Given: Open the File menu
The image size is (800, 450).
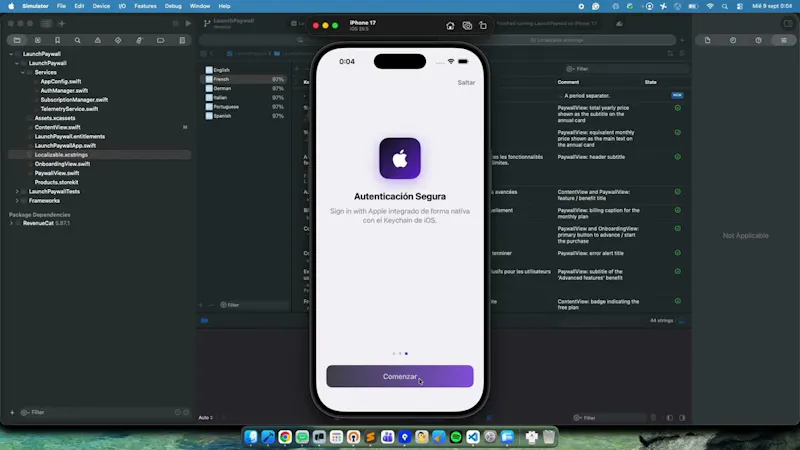Looking at the screenshot, I should 61,6.
